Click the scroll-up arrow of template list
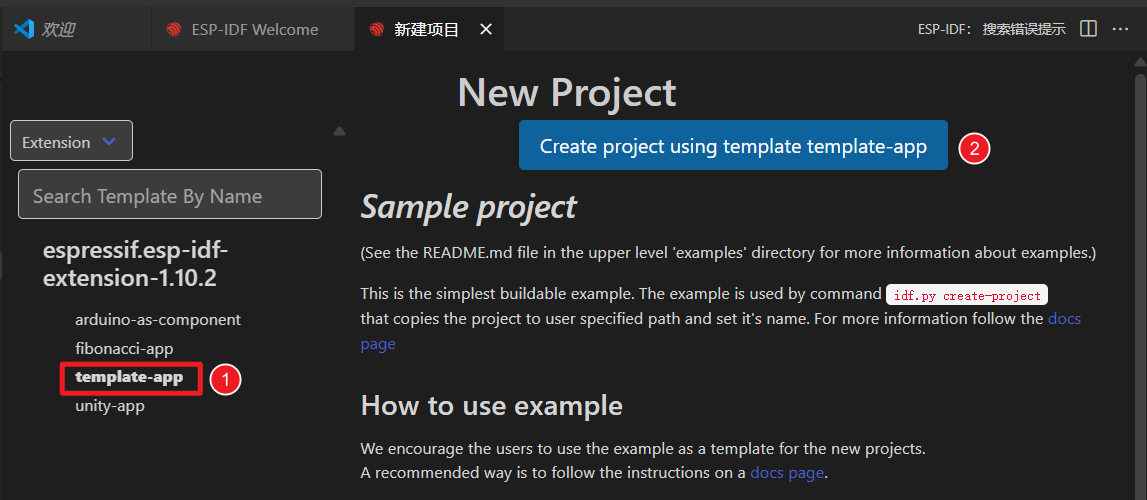This screenshot has width=1147, height=500. coord(339,131)
